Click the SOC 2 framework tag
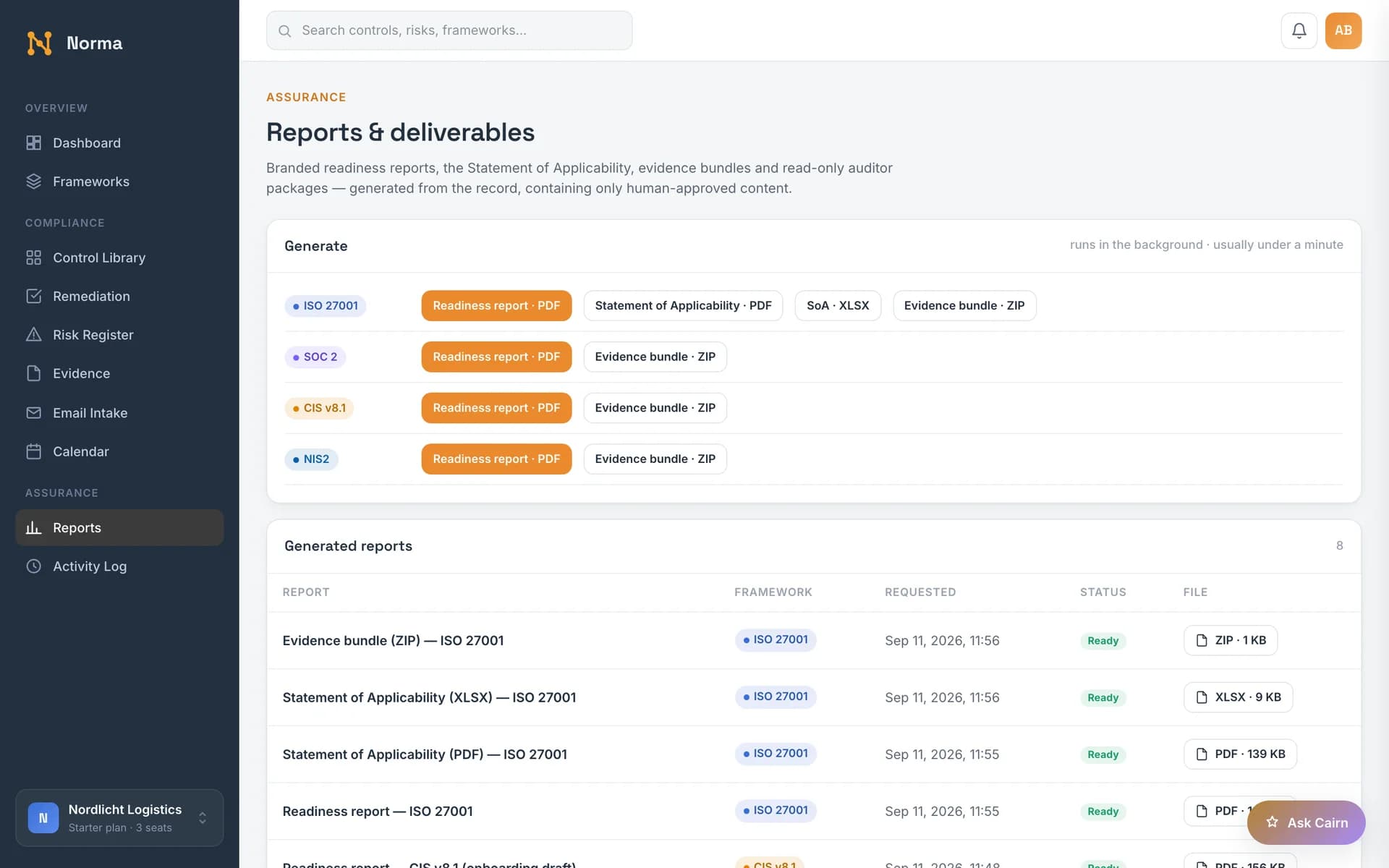 (x=315, y=357)
